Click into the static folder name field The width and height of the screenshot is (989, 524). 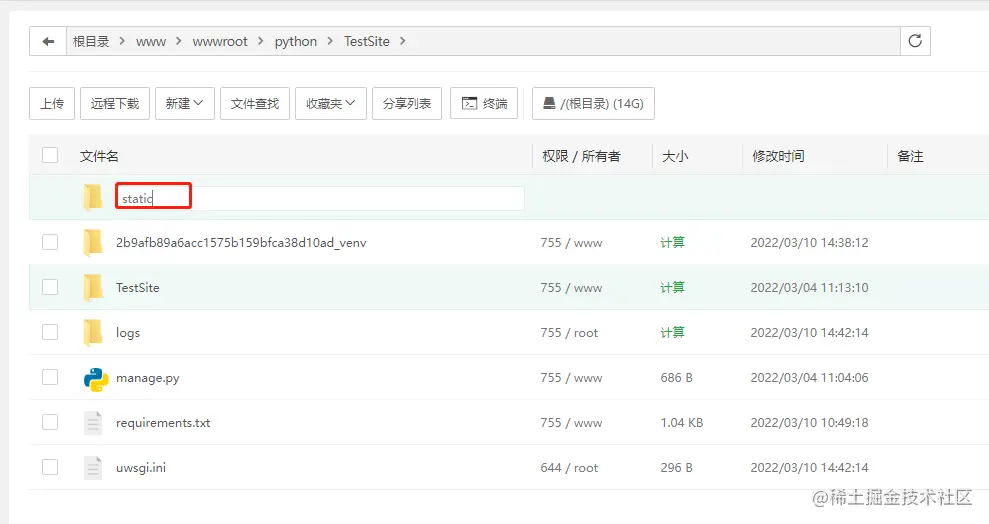pos(320,199)
